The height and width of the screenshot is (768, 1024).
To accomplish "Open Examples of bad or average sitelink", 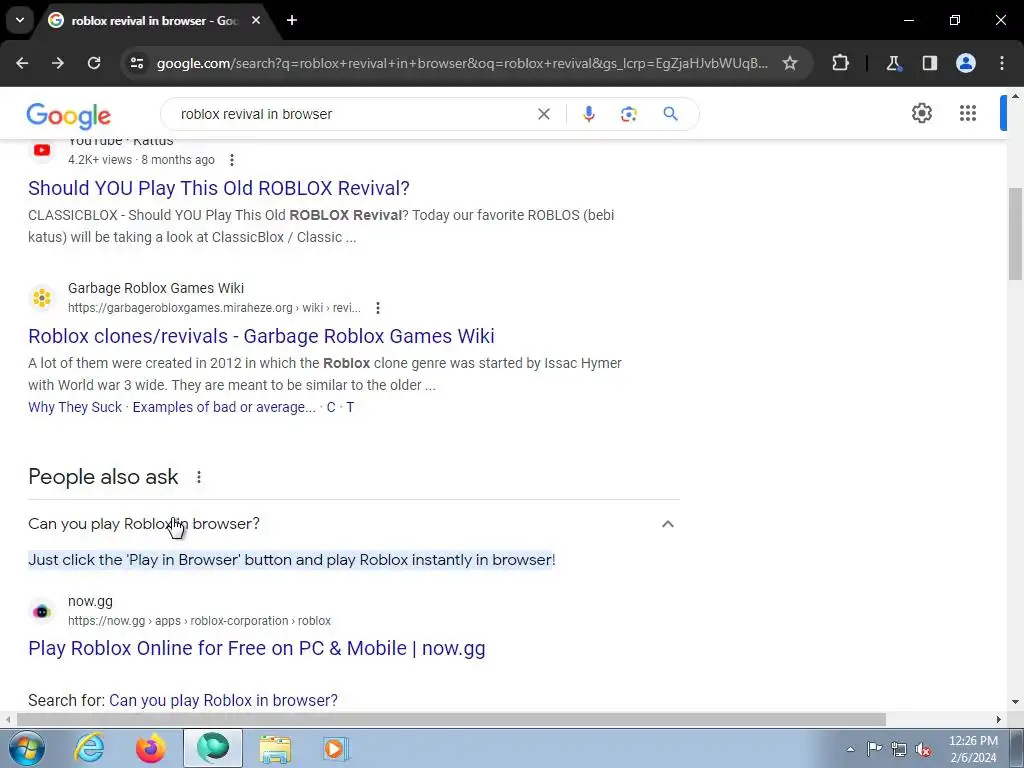I will (x=224, y=408).
